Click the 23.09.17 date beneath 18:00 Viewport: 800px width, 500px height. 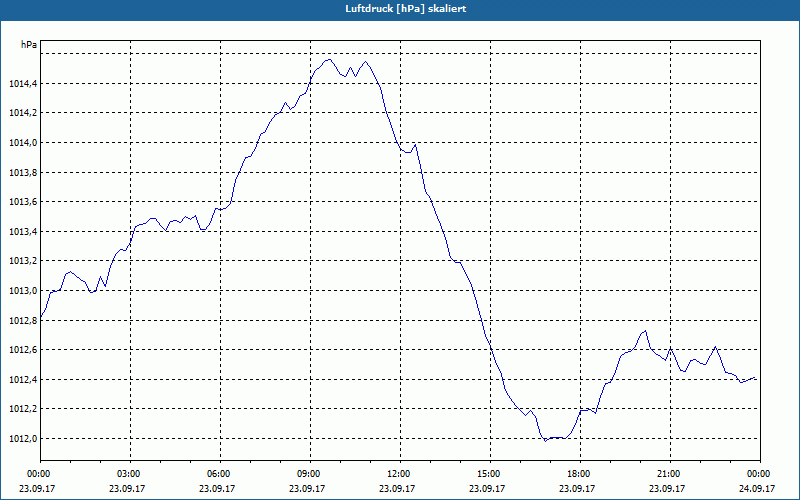point(577,488)
